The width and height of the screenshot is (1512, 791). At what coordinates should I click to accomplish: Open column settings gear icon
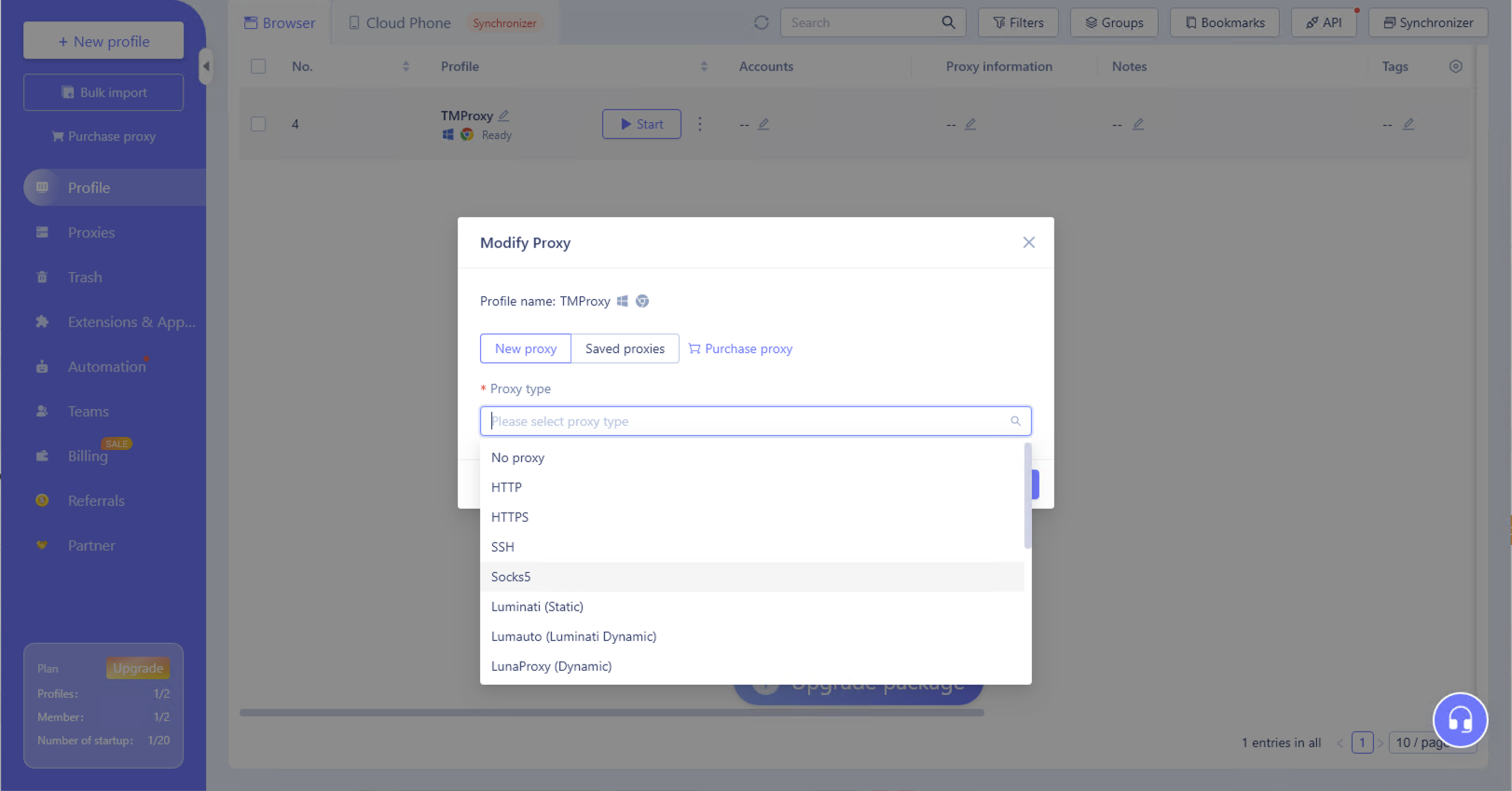(x=1455, y=66)
